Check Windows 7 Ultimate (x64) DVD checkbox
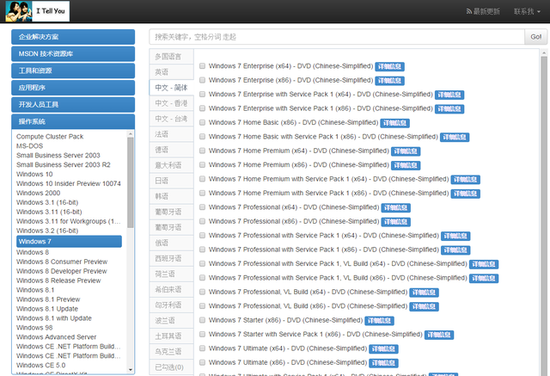 tap(202, 348)
